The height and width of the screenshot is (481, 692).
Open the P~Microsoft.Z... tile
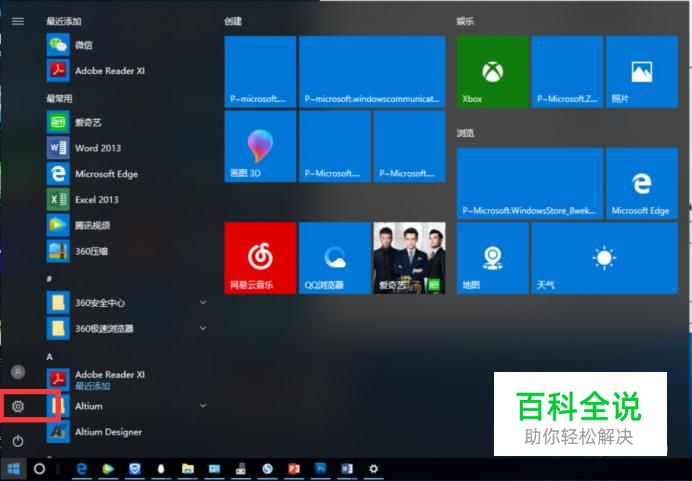pos(567,72)
